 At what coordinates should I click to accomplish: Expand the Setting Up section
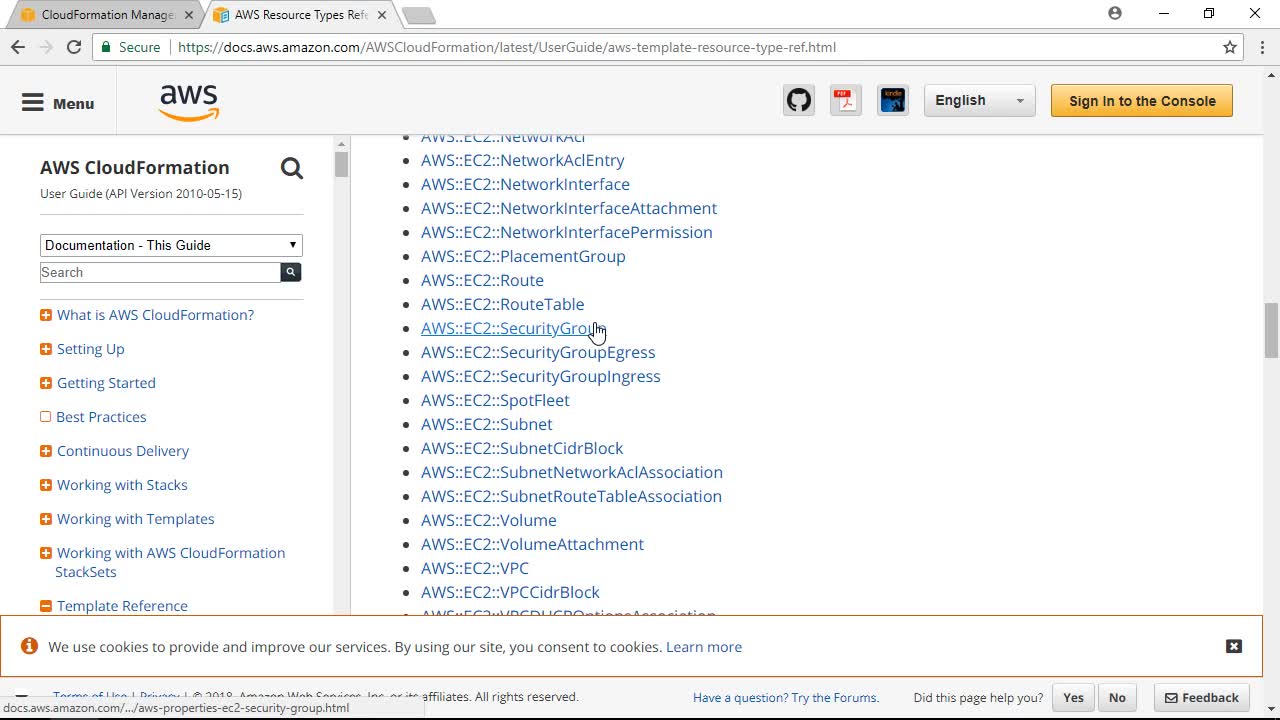click(46, 349)
